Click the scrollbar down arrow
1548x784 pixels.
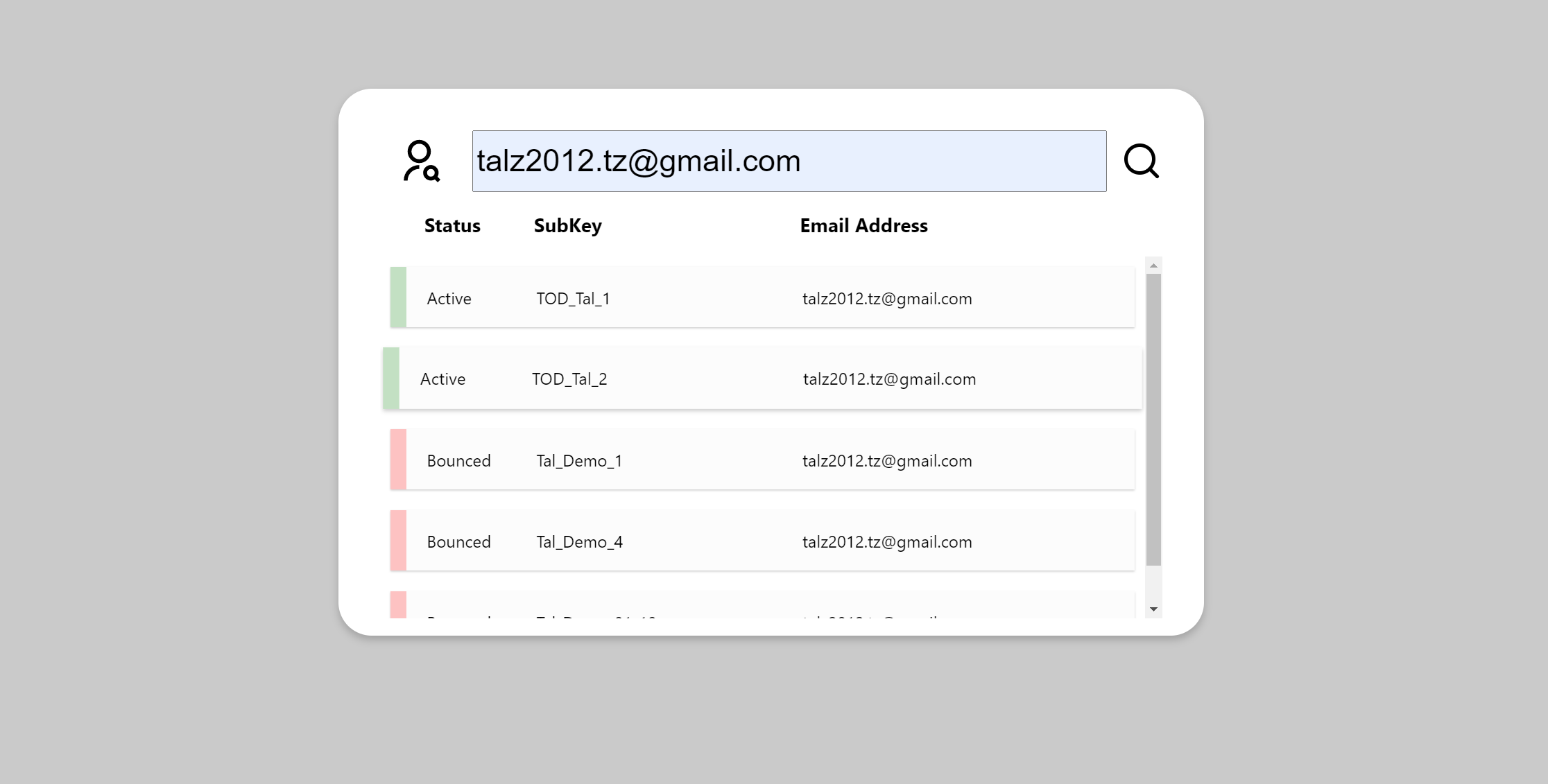pos(1153,609)
